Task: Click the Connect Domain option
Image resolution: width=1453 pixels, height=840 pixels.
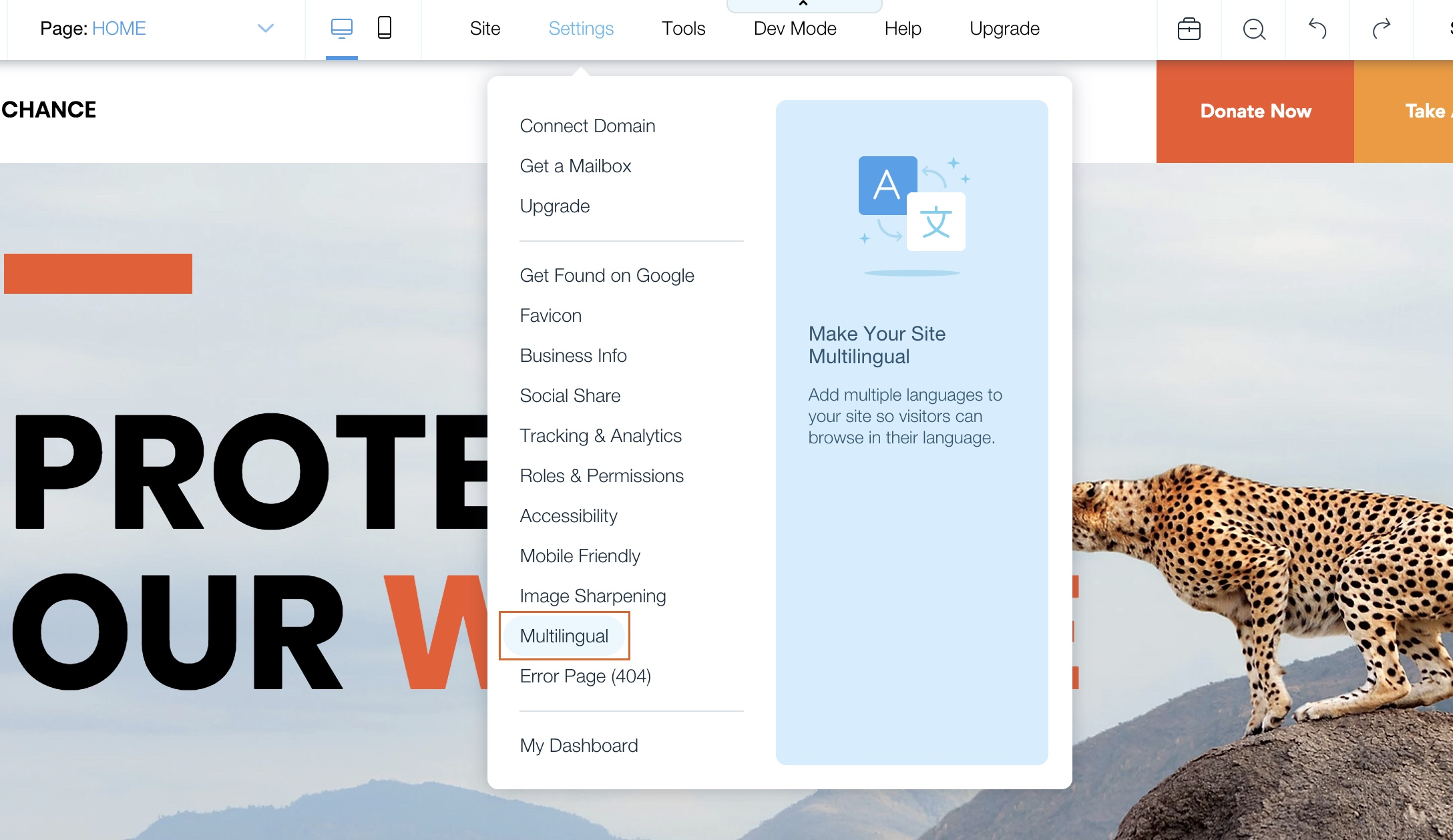Action: [x=588, y=126]
